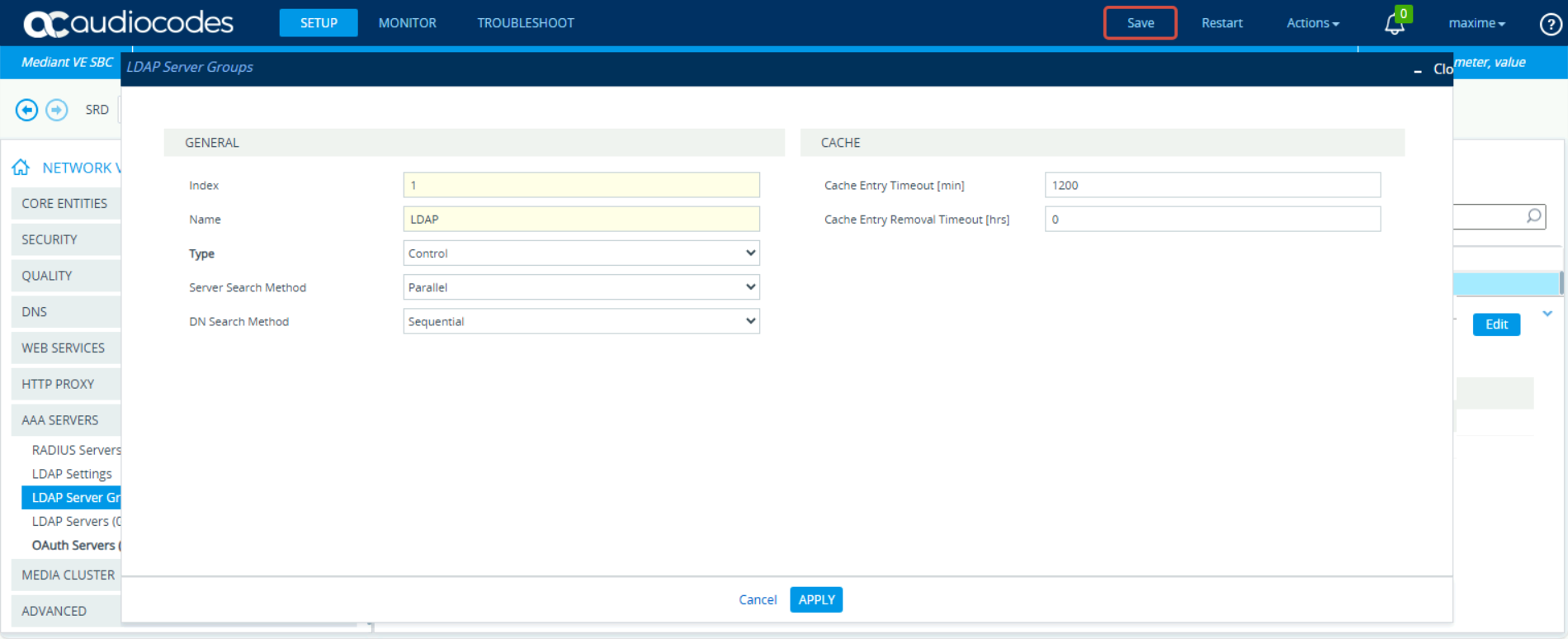Go to home via house icon
The width and height of the screenshot is (1568, 639).
[21, 168]
